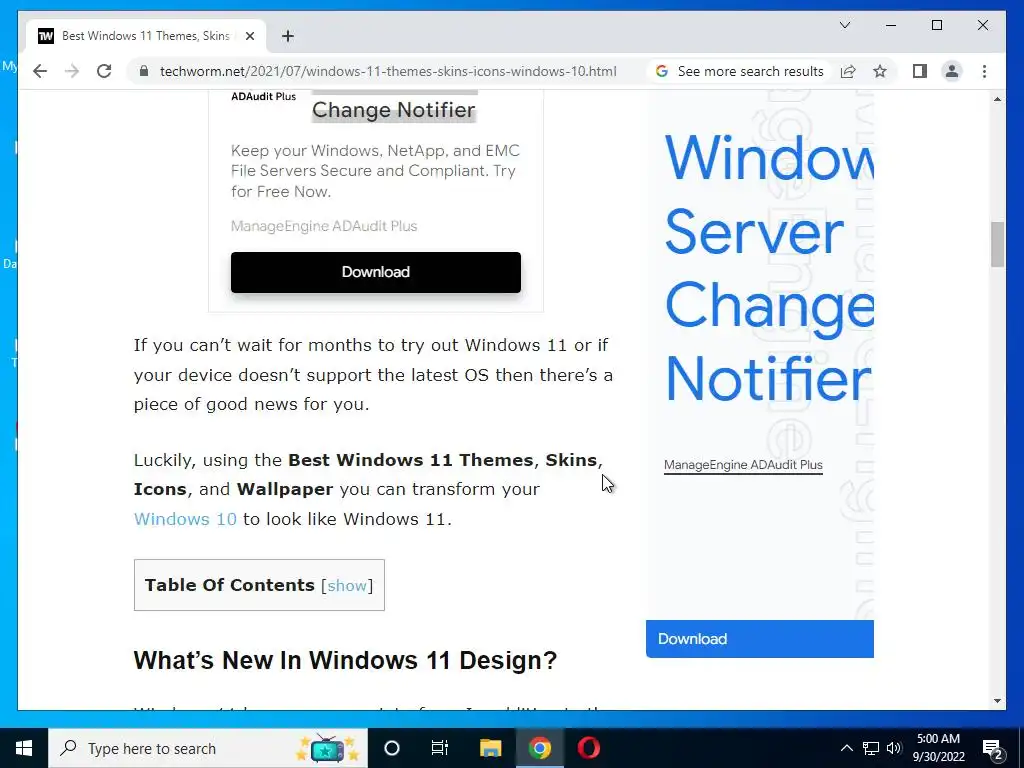This screenshot has width=1024, height=768.
Task: Open network status tray icon
Action: point(871,748)
